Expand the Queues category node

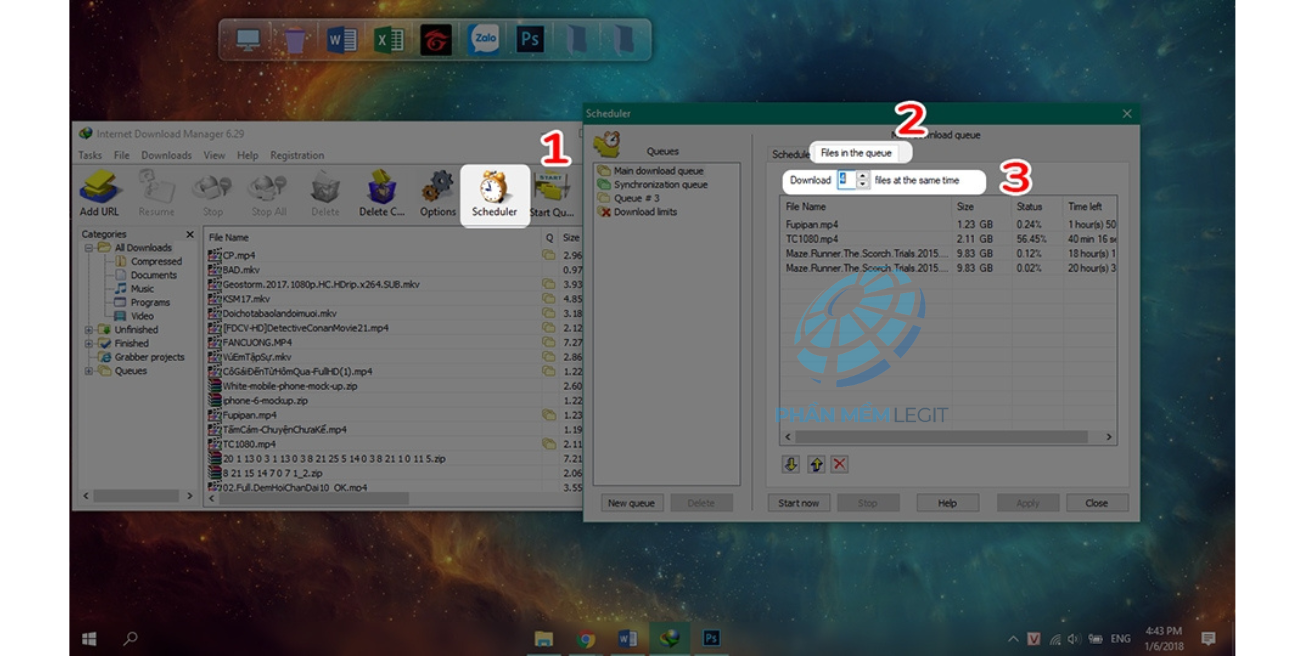(x=89, y=371)
